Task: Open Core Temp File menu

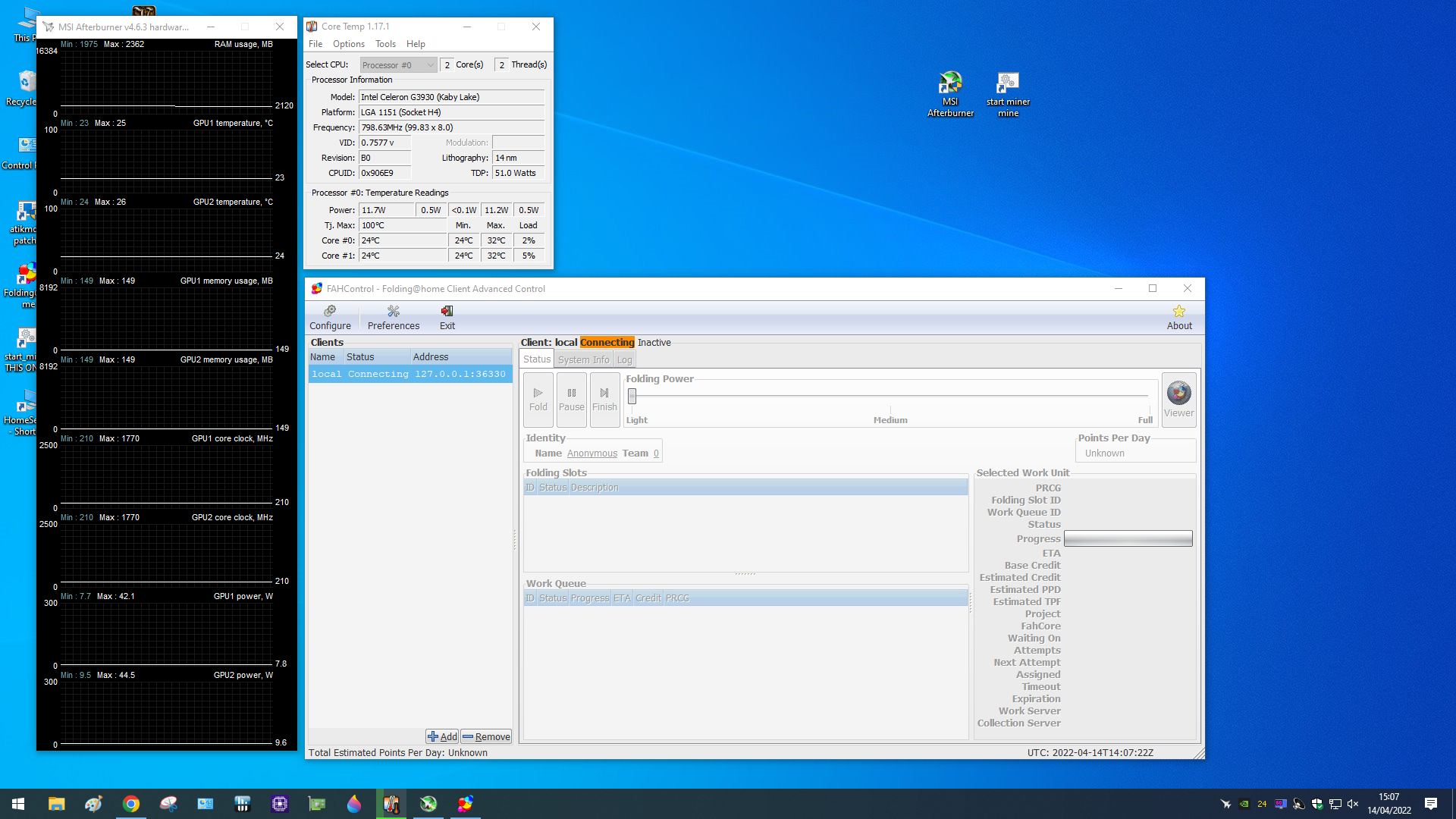Action: [x=315, y=44]
